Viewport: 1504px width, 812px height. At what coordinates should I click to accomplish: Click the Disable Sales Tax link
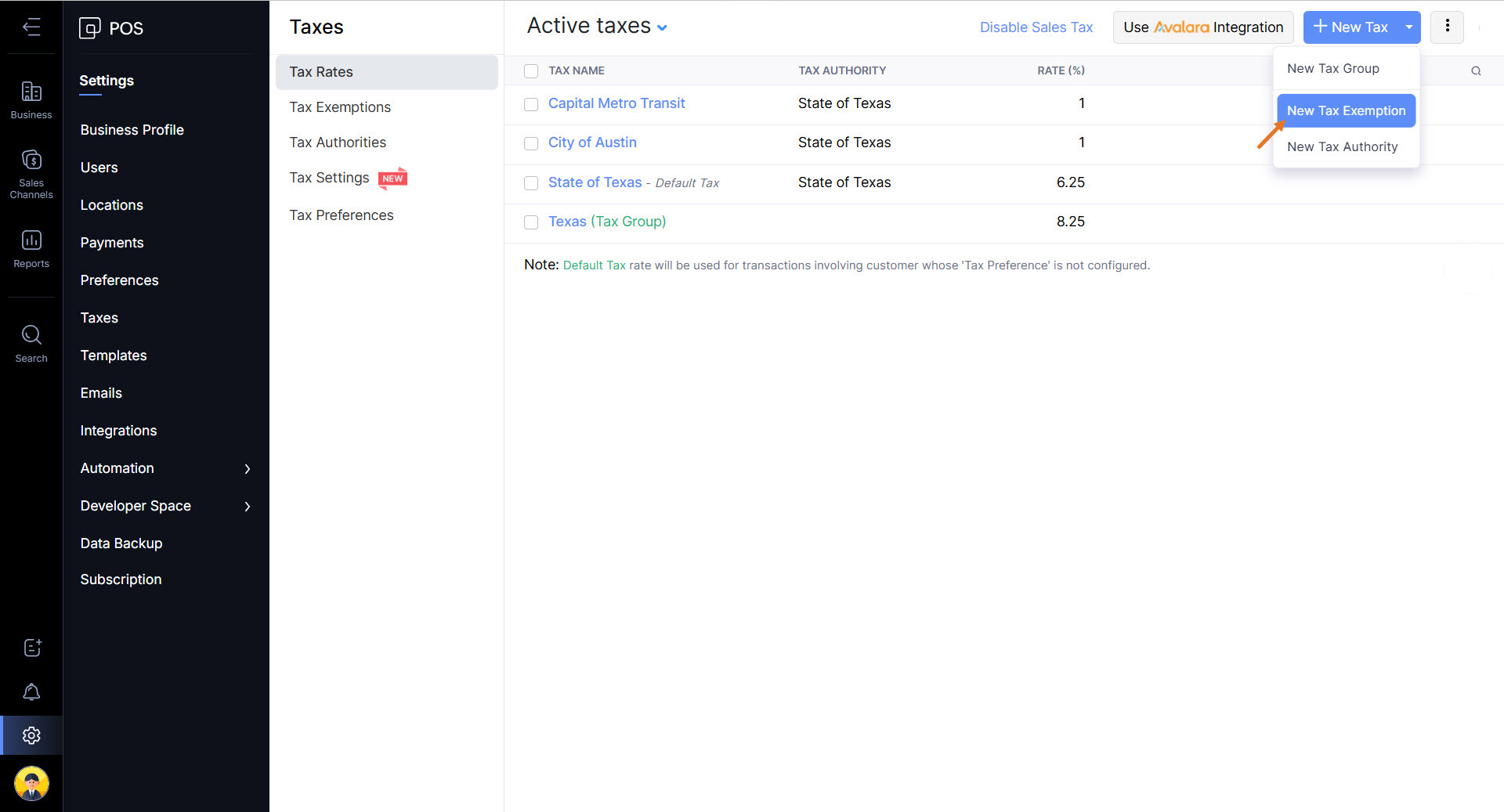[1036, 27]
